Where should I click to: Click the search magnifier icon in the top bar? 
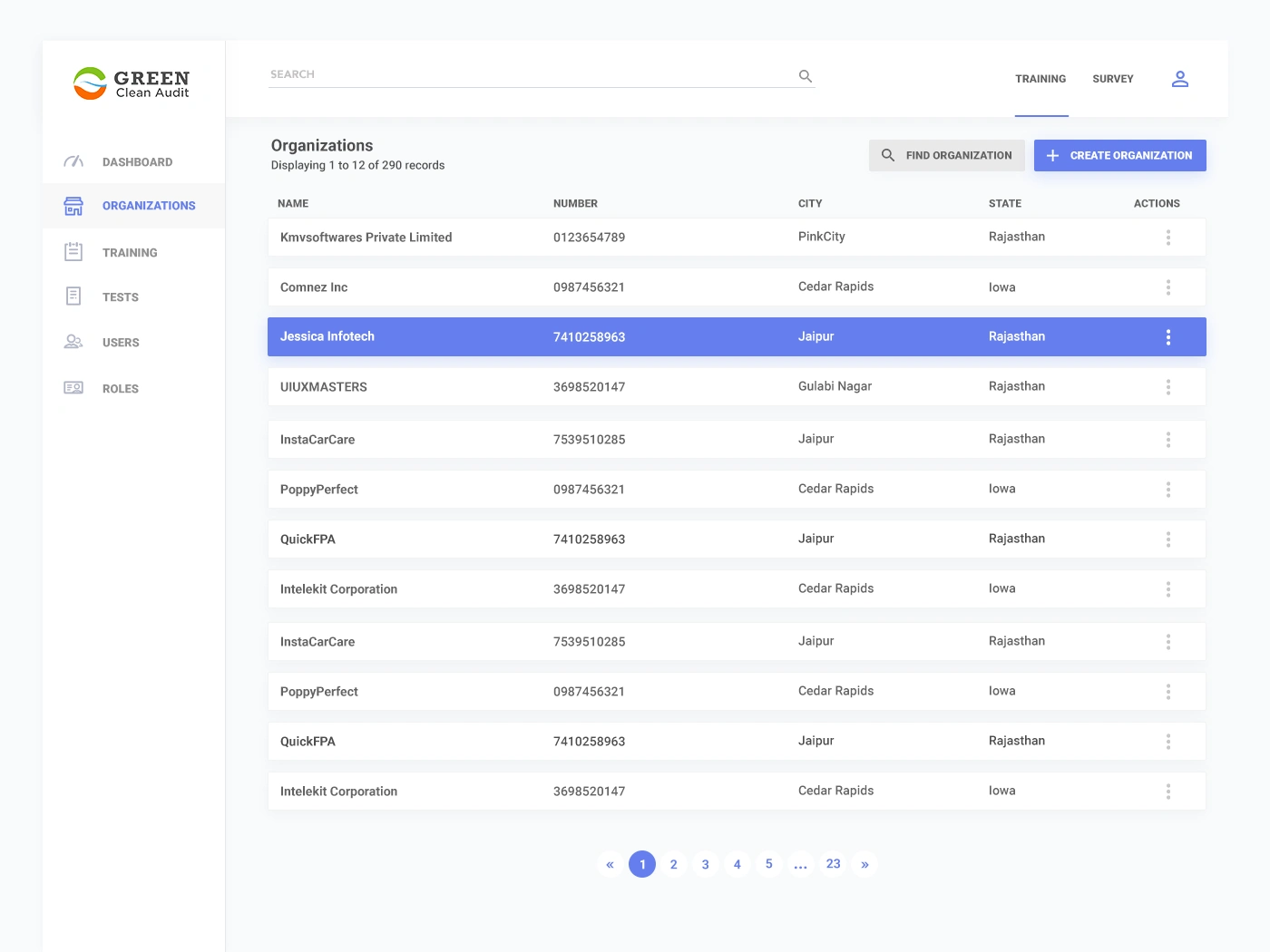806,76
